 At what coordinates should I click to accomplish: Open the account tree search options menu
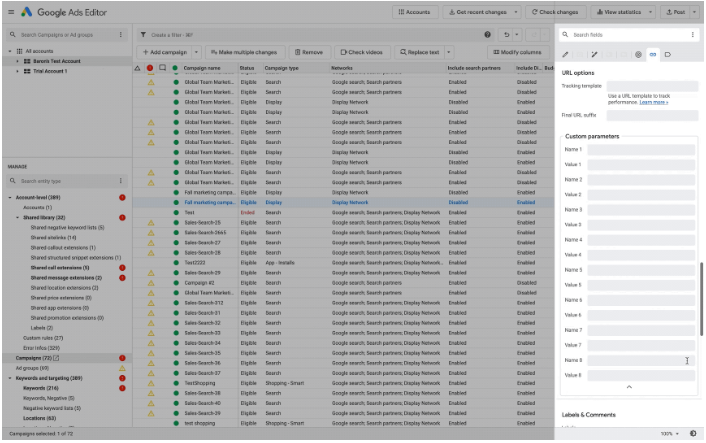121,35
